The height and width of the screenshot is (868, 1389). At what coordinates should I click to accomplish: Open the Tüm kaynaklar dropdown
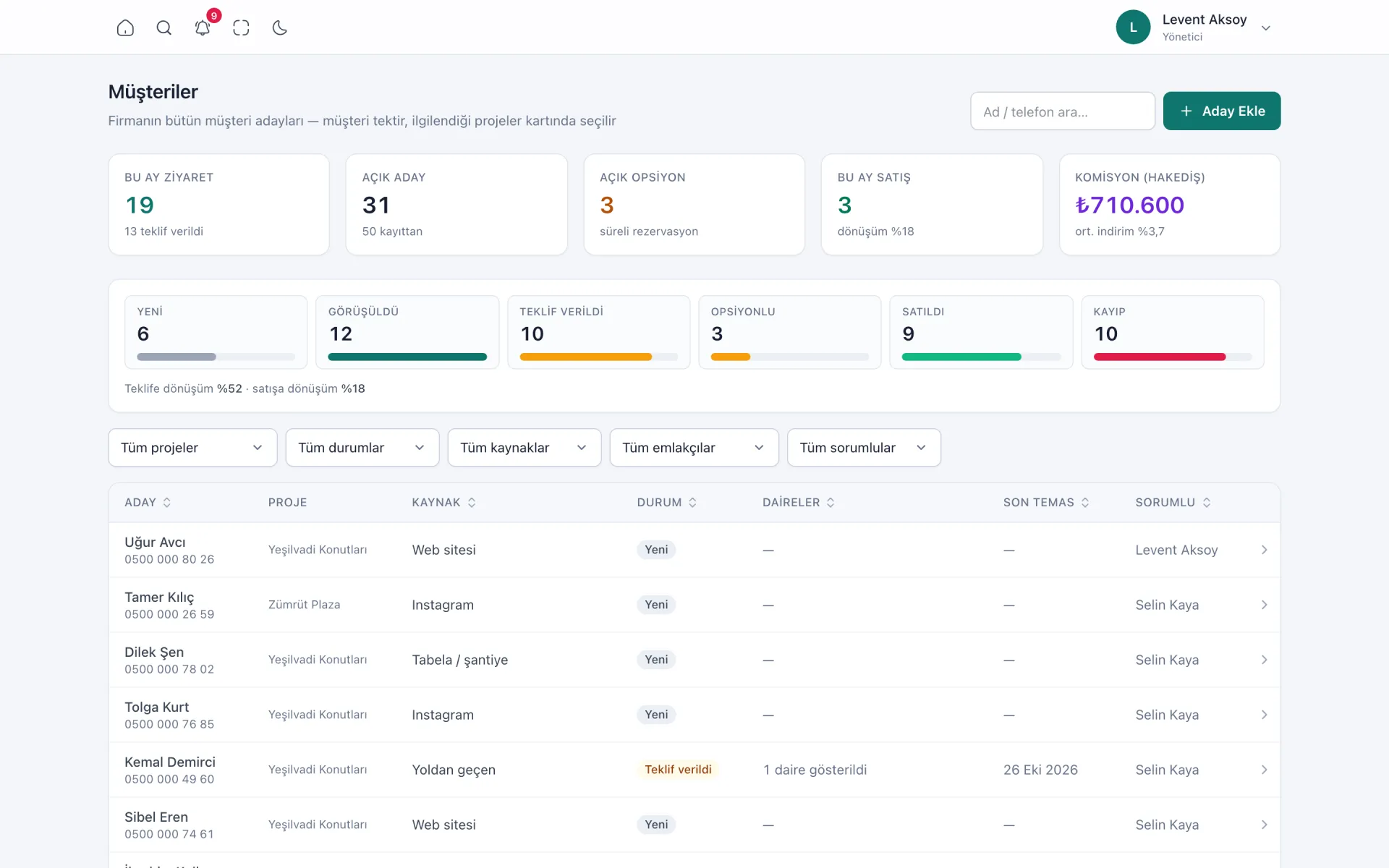click(x=524, y=448)
